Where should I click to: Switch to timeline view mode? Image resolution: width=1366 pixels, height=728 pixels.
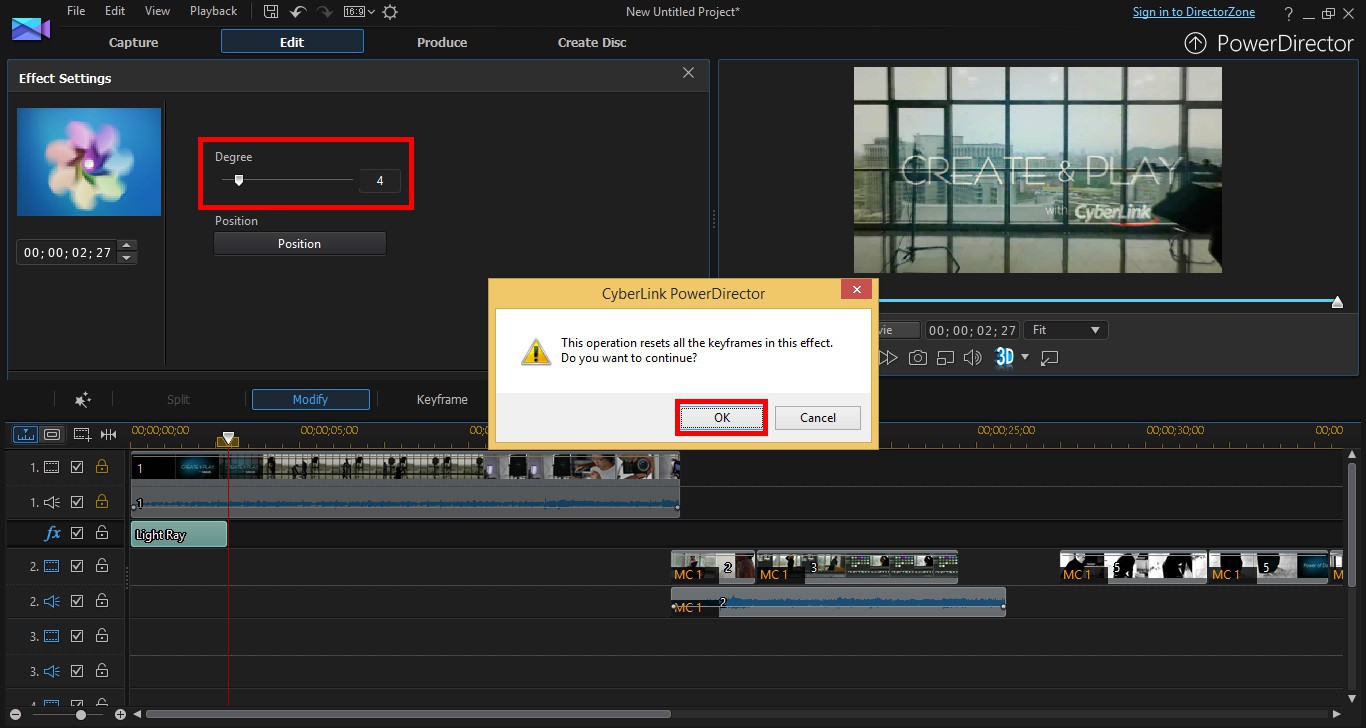[25, 434]
